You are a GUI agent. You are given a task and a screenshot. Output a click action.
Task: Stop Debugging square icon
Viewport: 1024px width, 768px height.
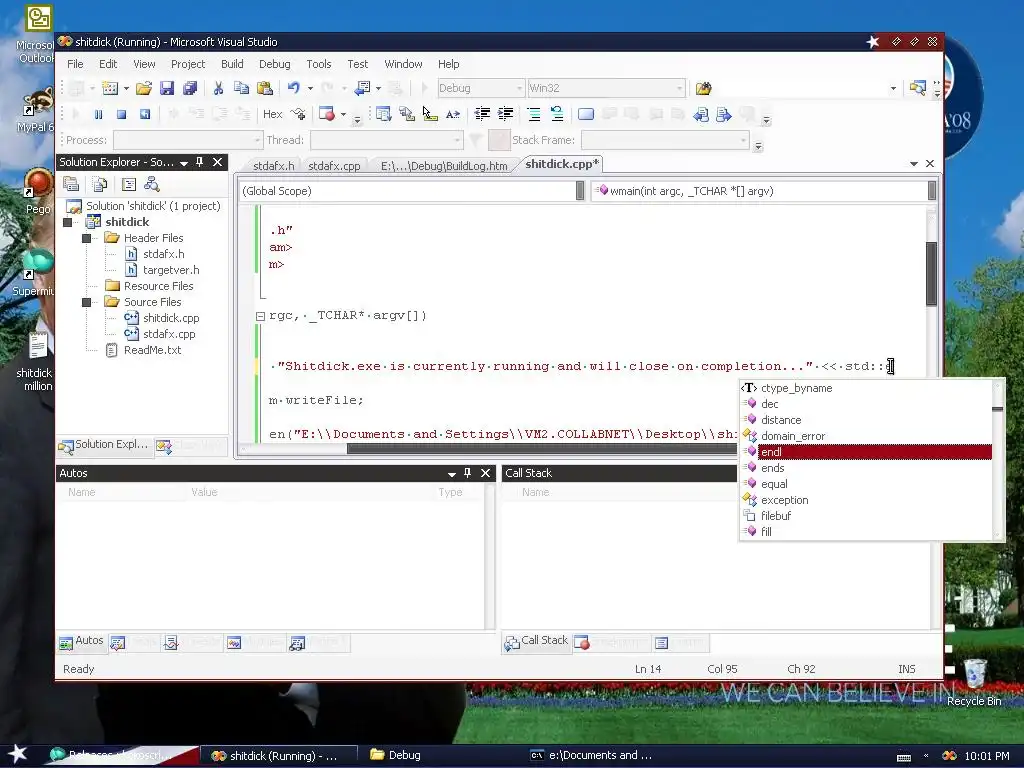(121, 114)
